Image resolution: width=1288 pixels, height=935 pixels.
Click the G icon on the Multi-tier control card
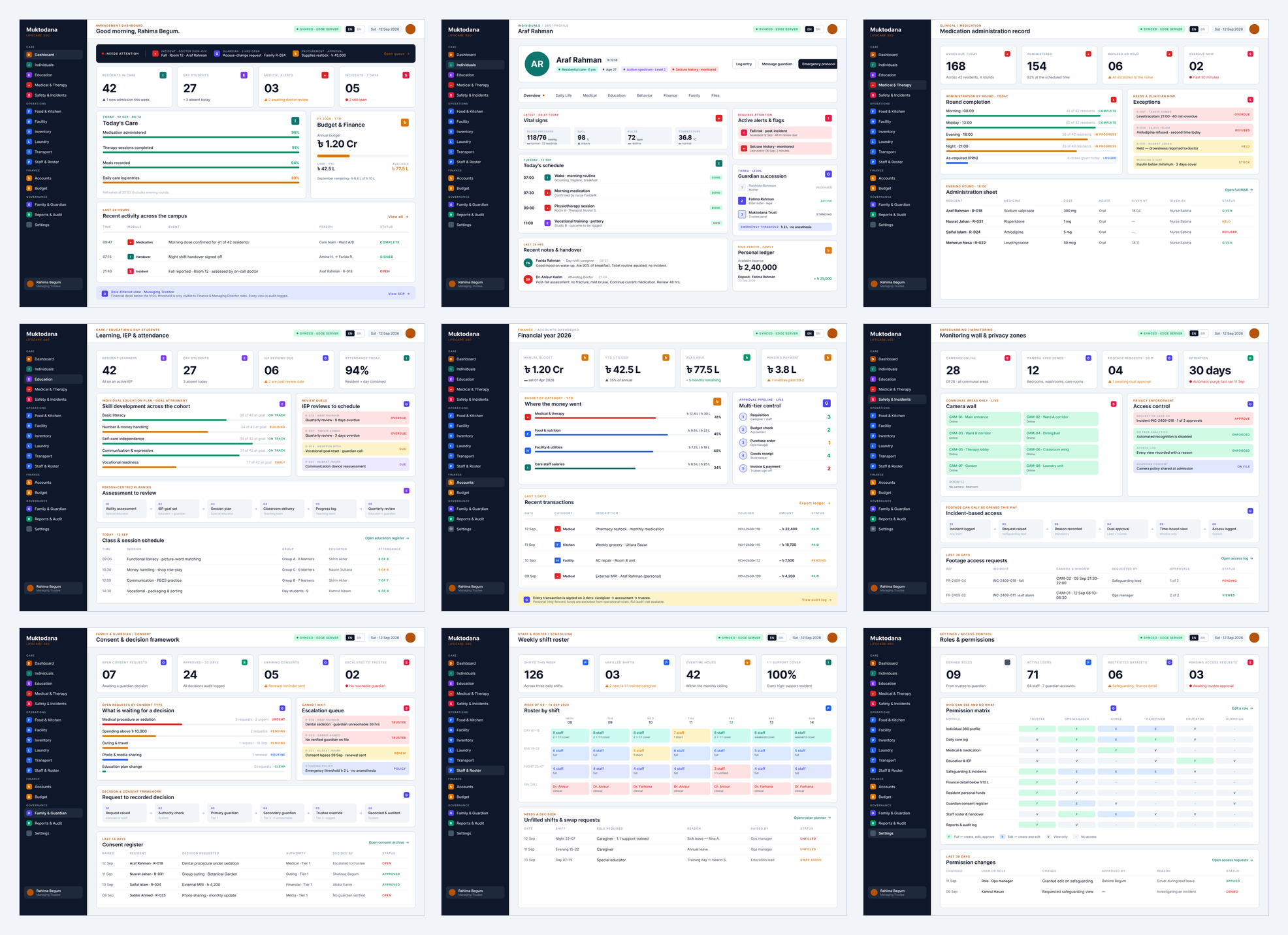pos(827,404)
